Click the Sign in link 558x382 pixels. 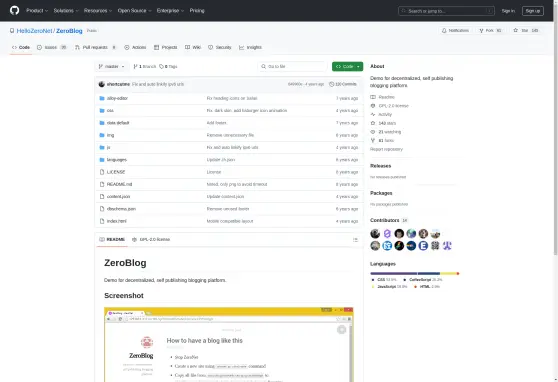pos(508,11)
